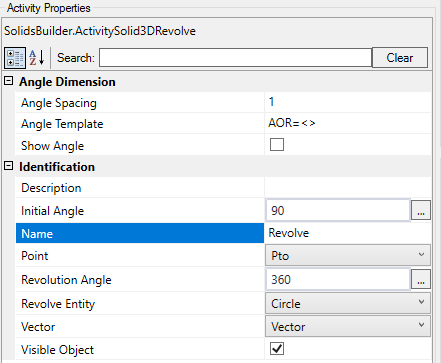Image resolution: width=441 pixels, height=363 pixels.
Task: Select the Revolution Angle property label
Action: point(66,280)
